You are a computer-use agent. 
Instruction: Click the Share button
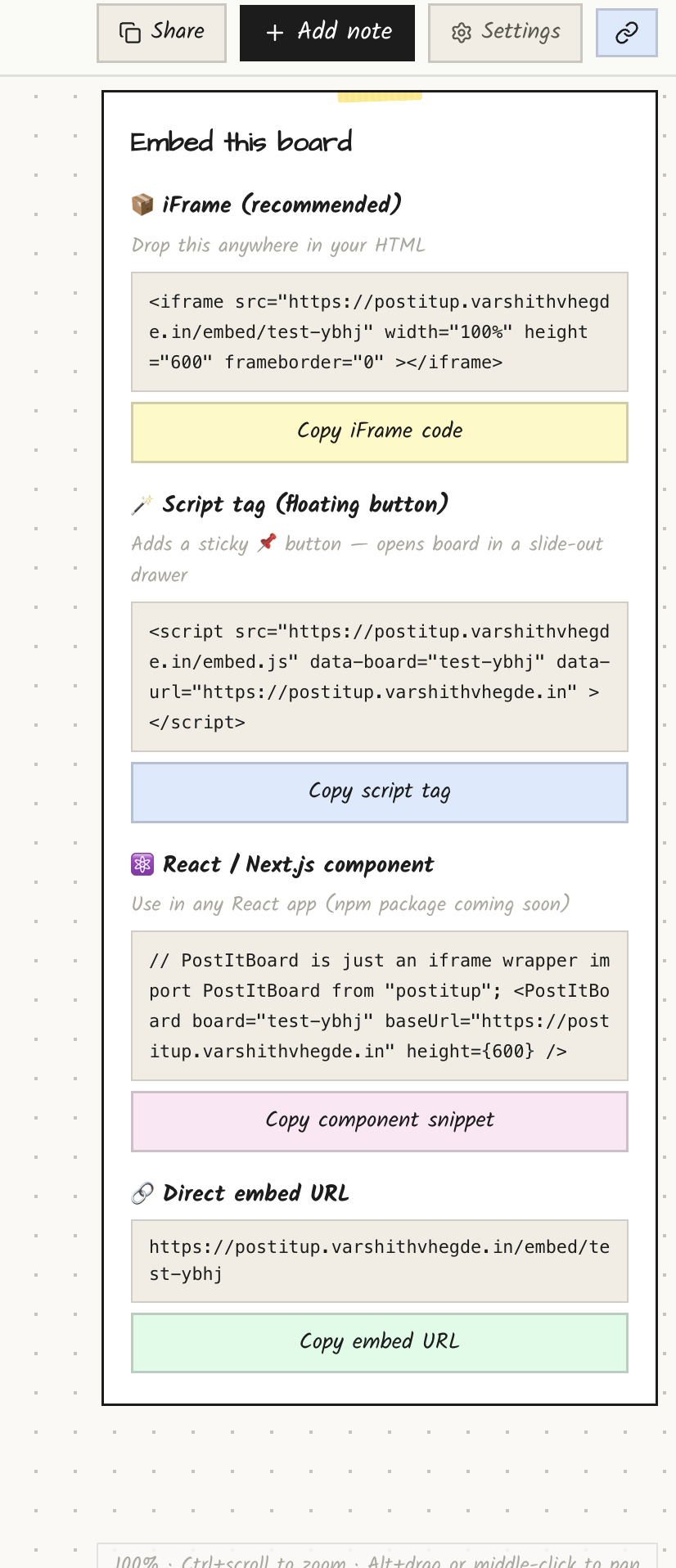pos(161,33)
